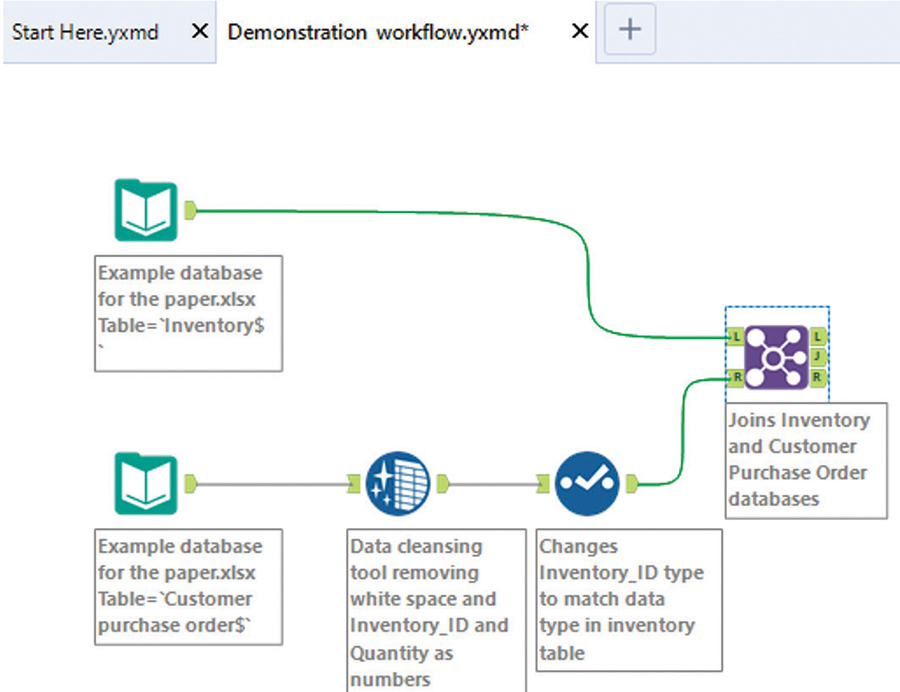The width and height of the screenshot is (900, 692).
Task: Click the Join tool's R output anchor
Action: point(817,377)
